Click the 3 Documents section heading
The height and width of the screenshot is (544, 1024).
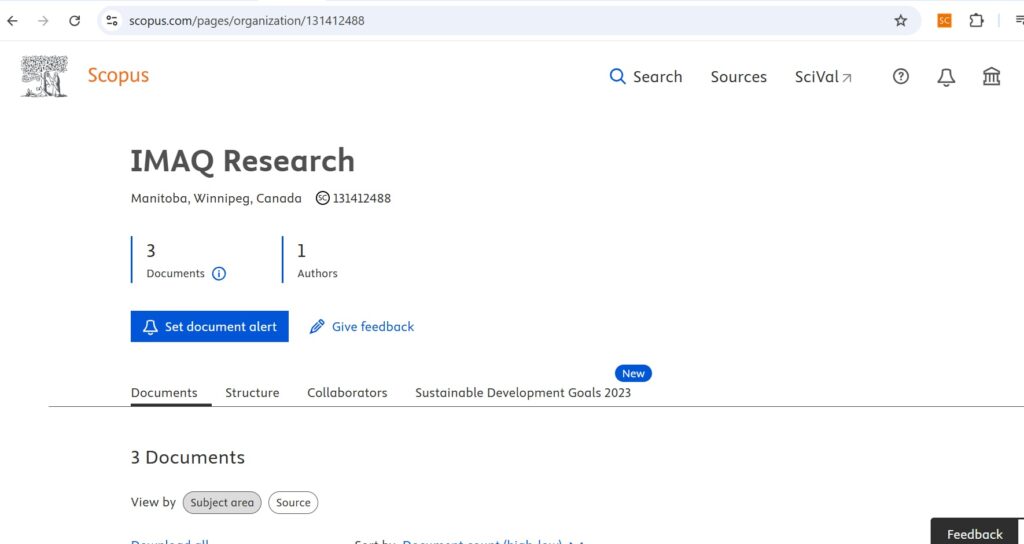pyautogui.click(x=188, y=457)
